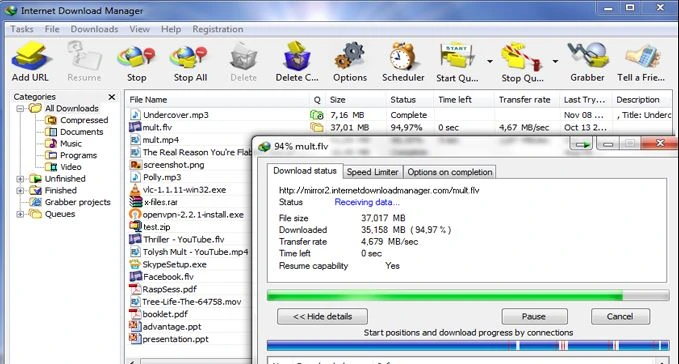
Task: Click the SkypeSetup.exe file icon
Action: [x=136, y=264]
